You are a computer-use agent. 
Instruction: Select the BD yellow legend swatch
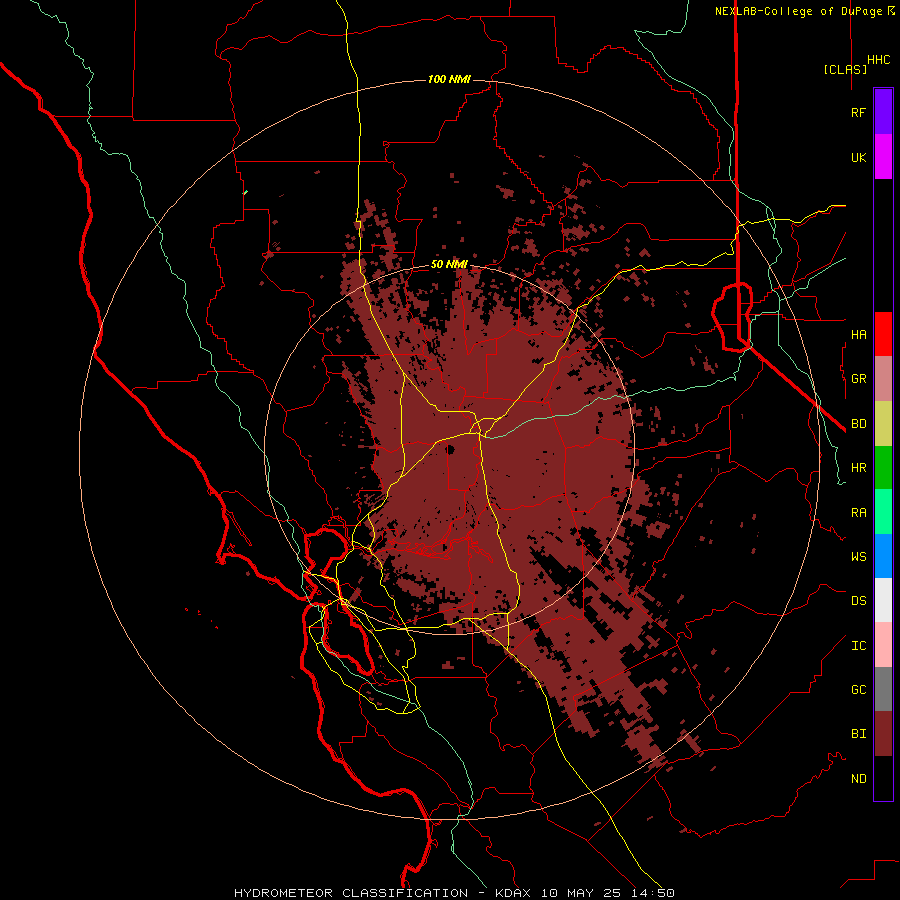coord(883,424)
